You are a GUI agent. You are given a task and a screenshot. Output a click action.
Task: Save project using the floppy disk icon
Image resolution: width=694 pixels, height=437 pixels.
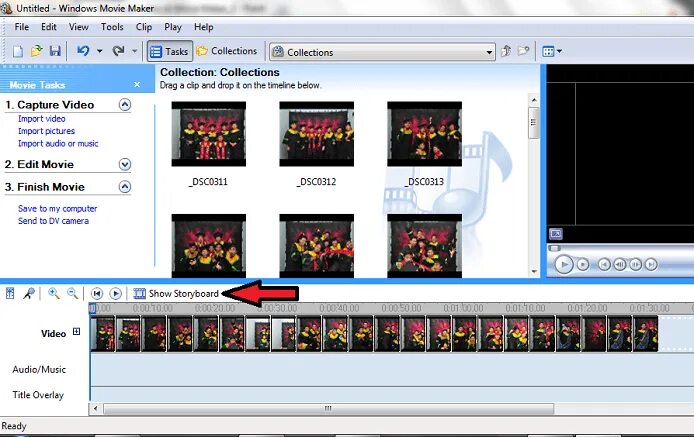55,51
